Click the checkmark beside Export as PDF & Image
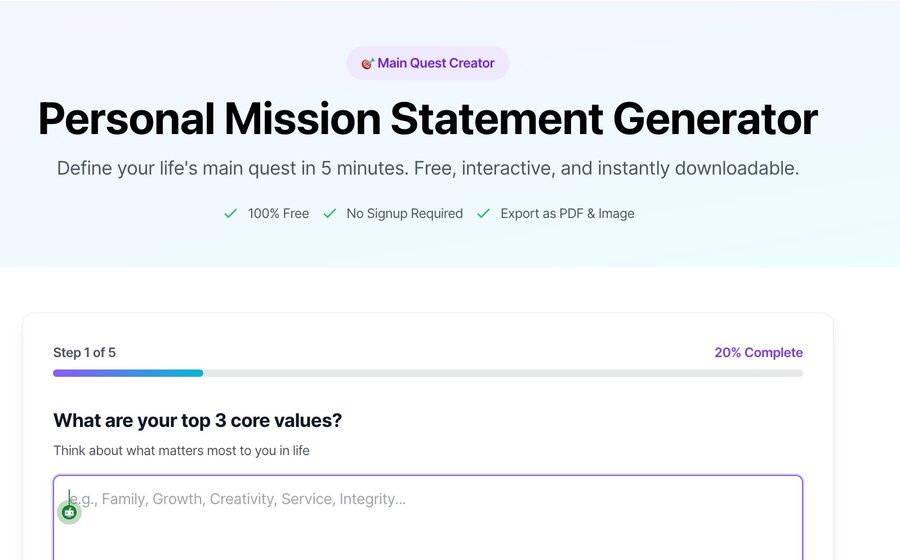Image resolution: width=900 pixels, height=560 pixels. click(483, 213)
